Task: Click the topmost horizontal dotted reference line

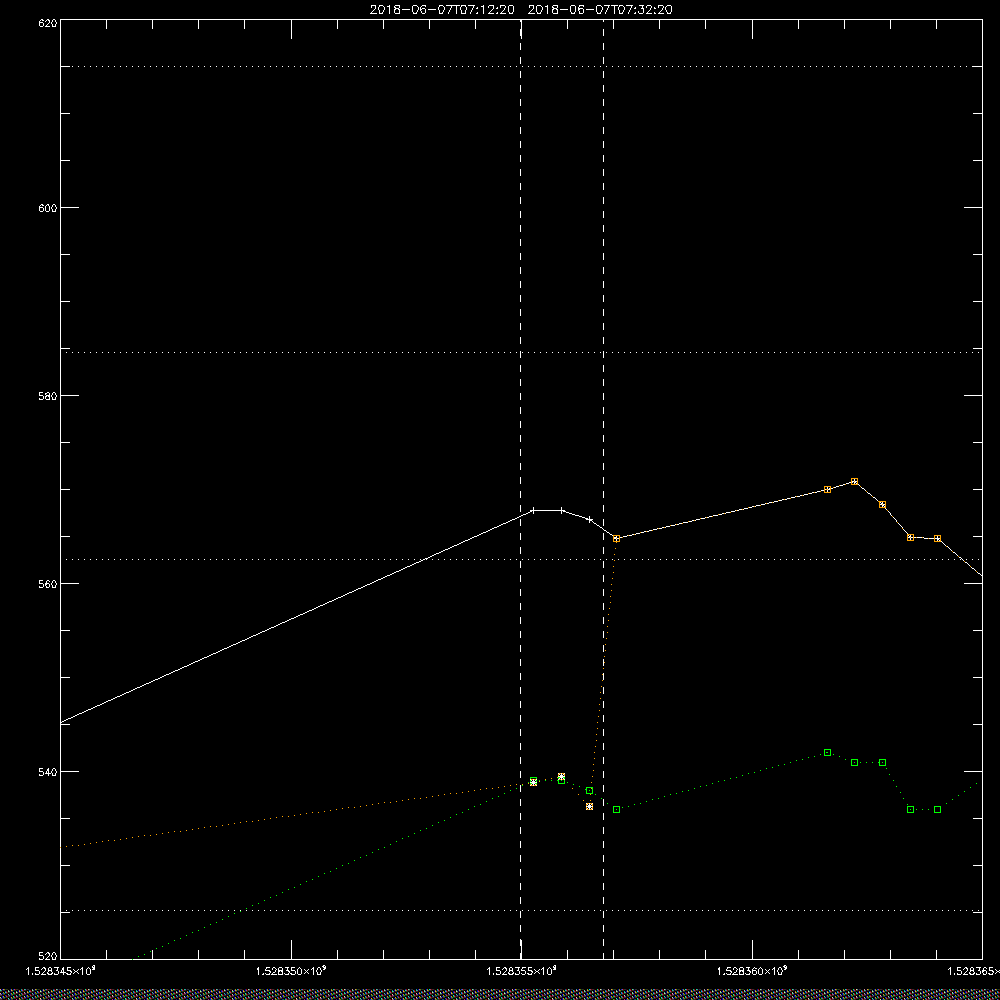Action: point(521,66)
